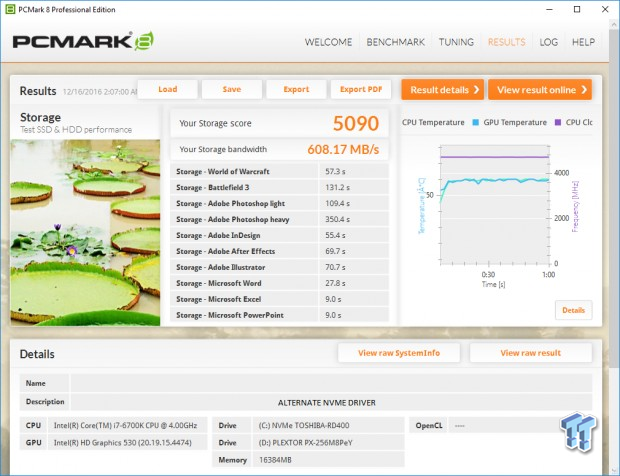Select the Storage - Adobe Photoshop light row

(x=280, y=203)
